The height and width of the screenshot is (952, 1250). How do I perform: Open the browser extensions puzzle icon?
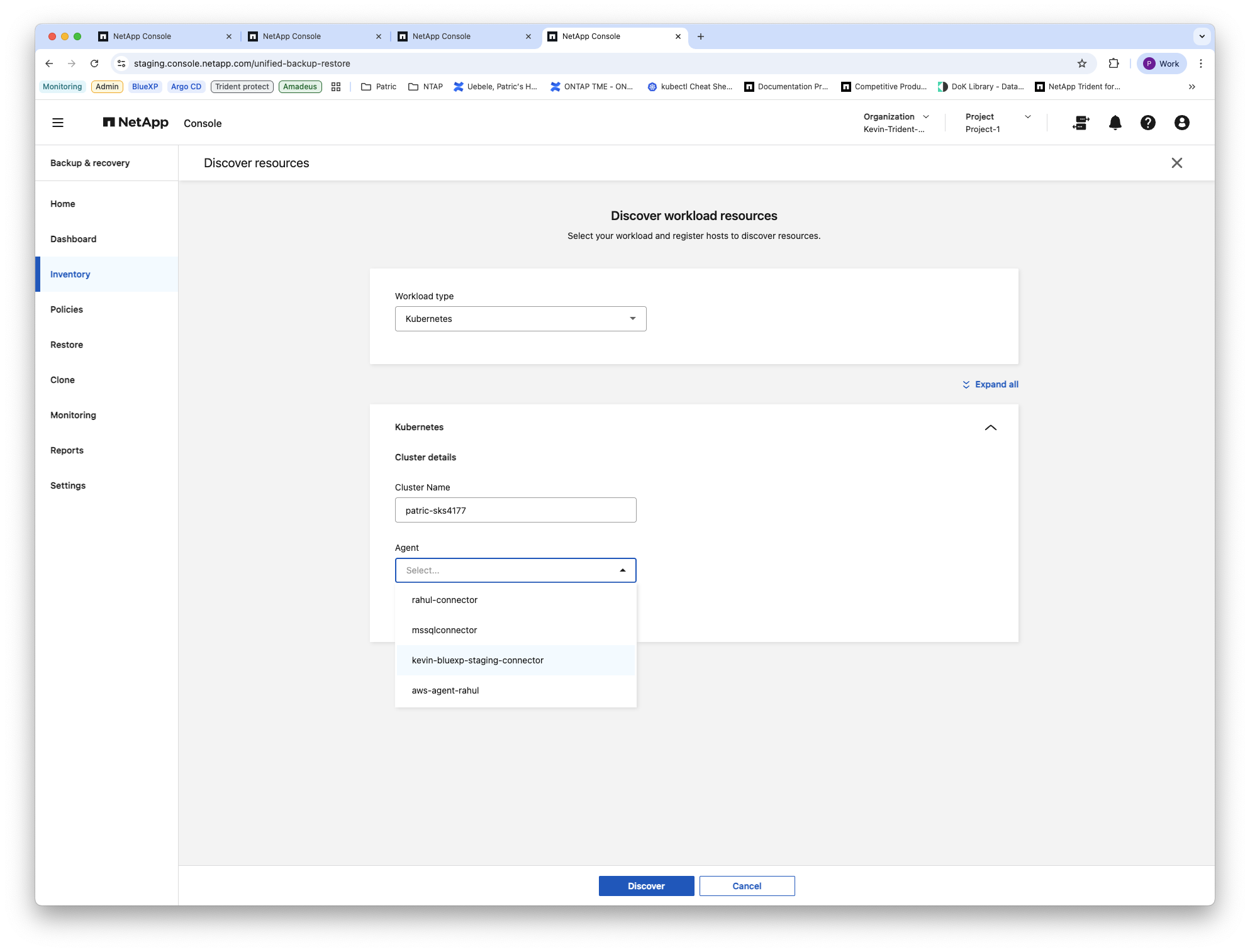(1113, 64)
